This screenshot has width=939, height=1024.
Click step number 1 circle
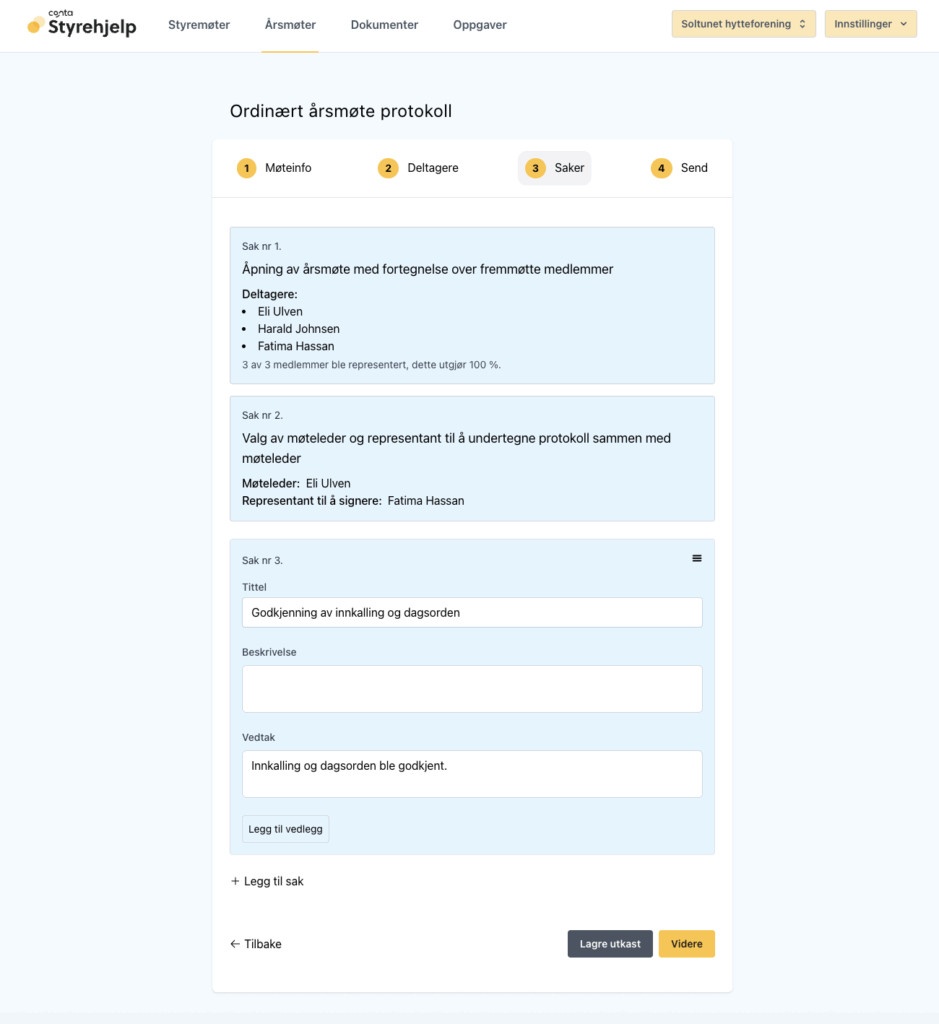pos(246,168)
